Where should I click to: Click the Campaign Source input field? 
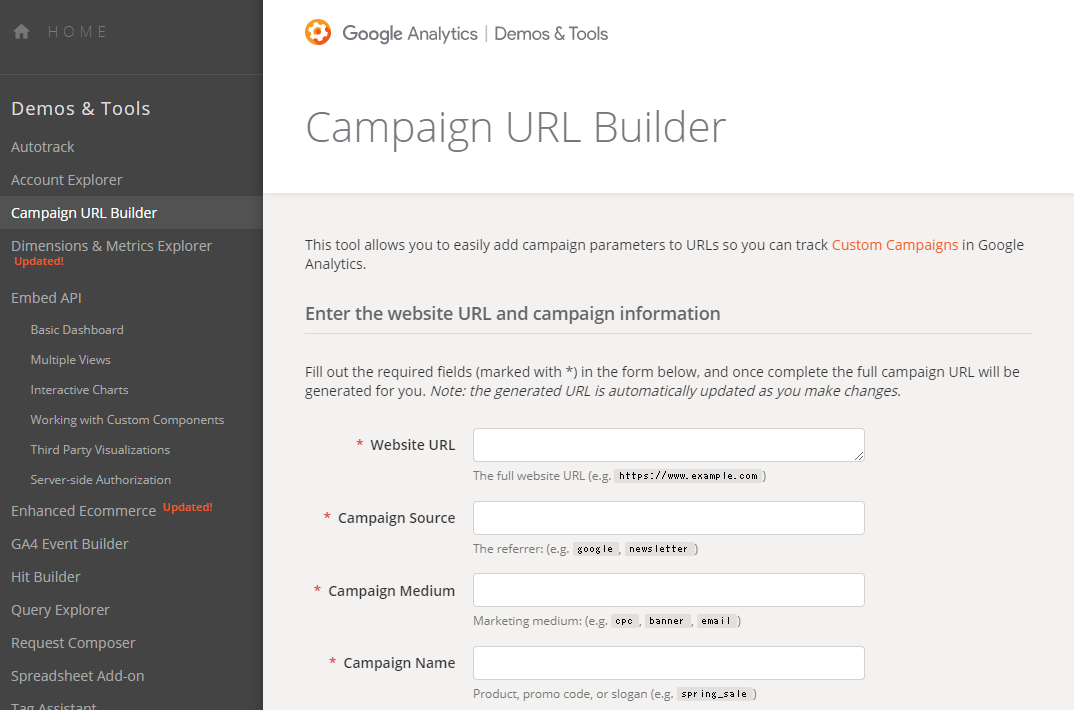pos(669,518)
